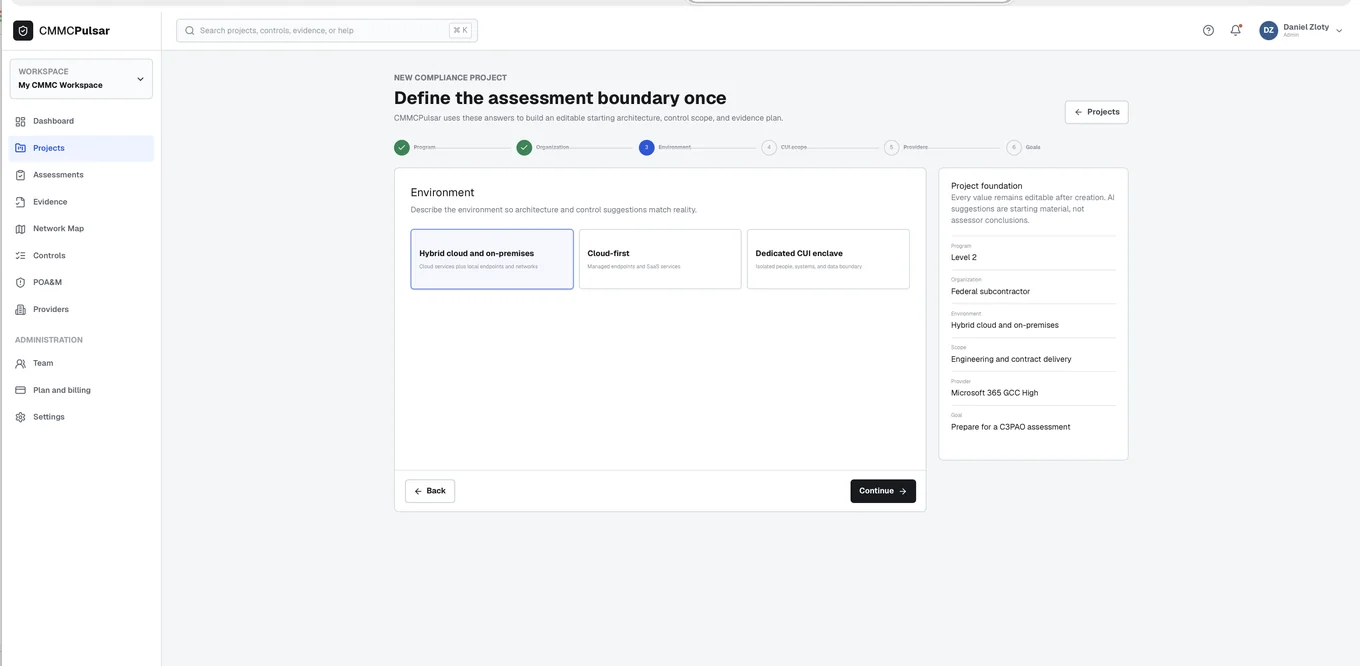Open the help question-mark icon

point(1208,31)
